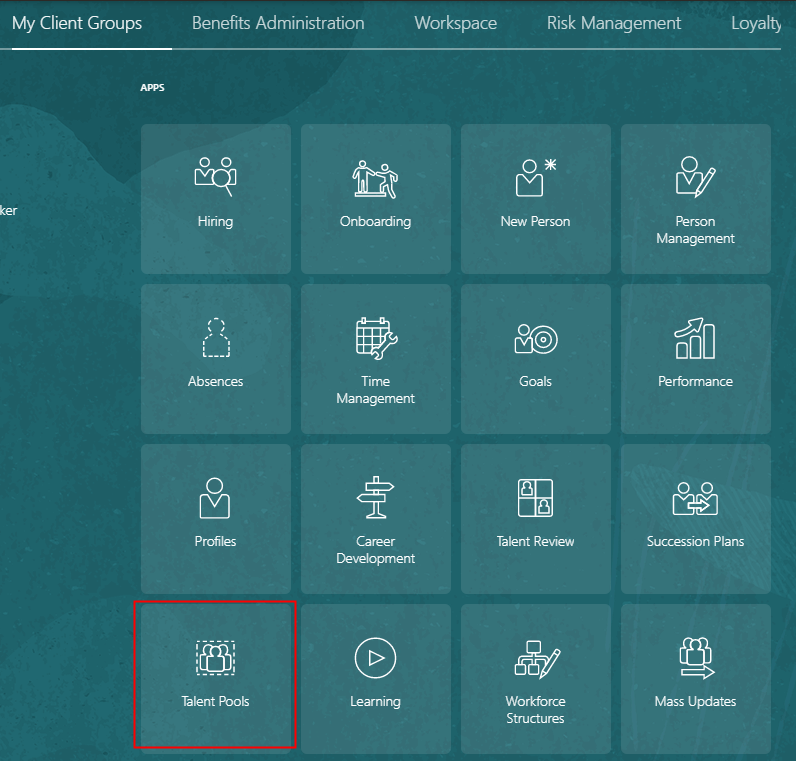Open the Goals app tile
Viewport: 796px width, 761px height.
tap(536, 359)
